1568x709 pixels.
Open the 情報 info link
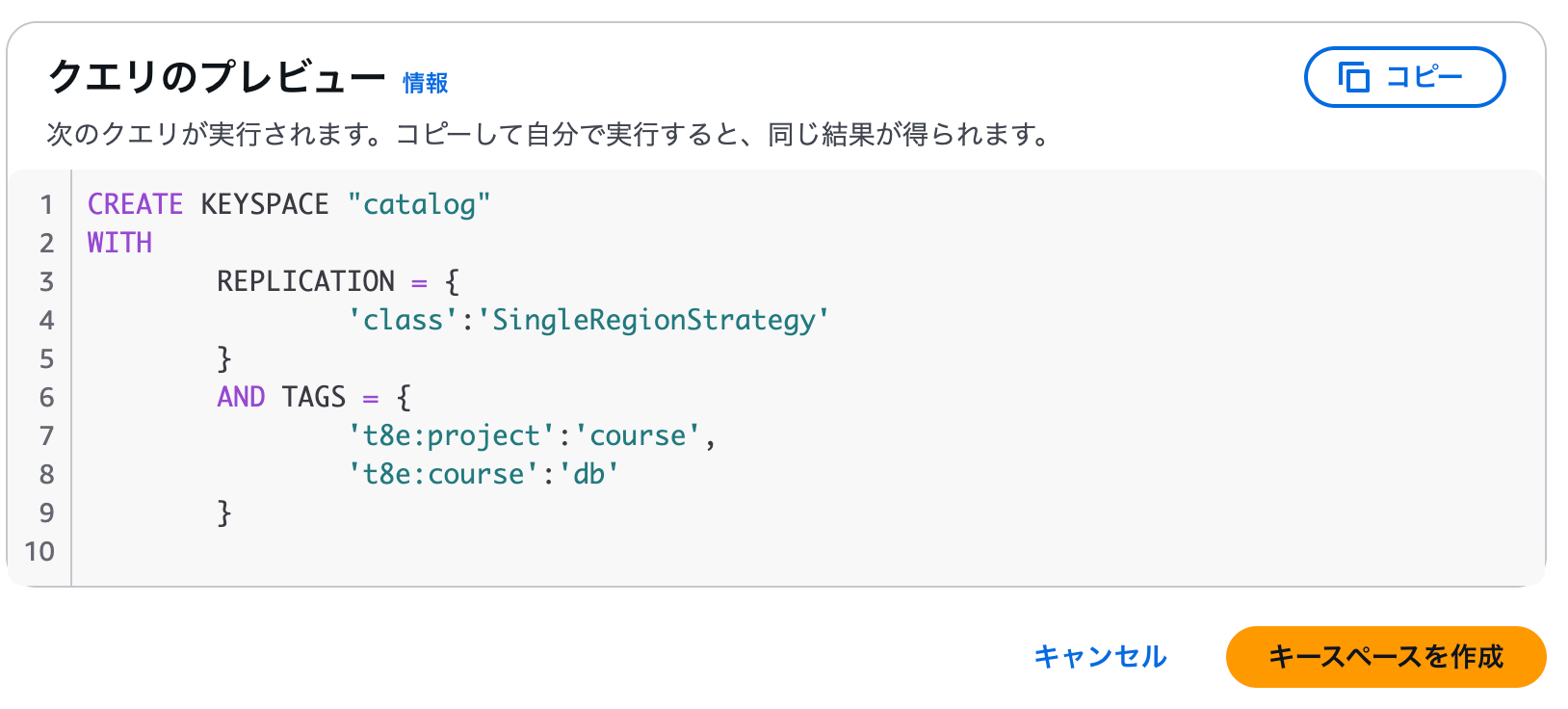tap(426, 83)
